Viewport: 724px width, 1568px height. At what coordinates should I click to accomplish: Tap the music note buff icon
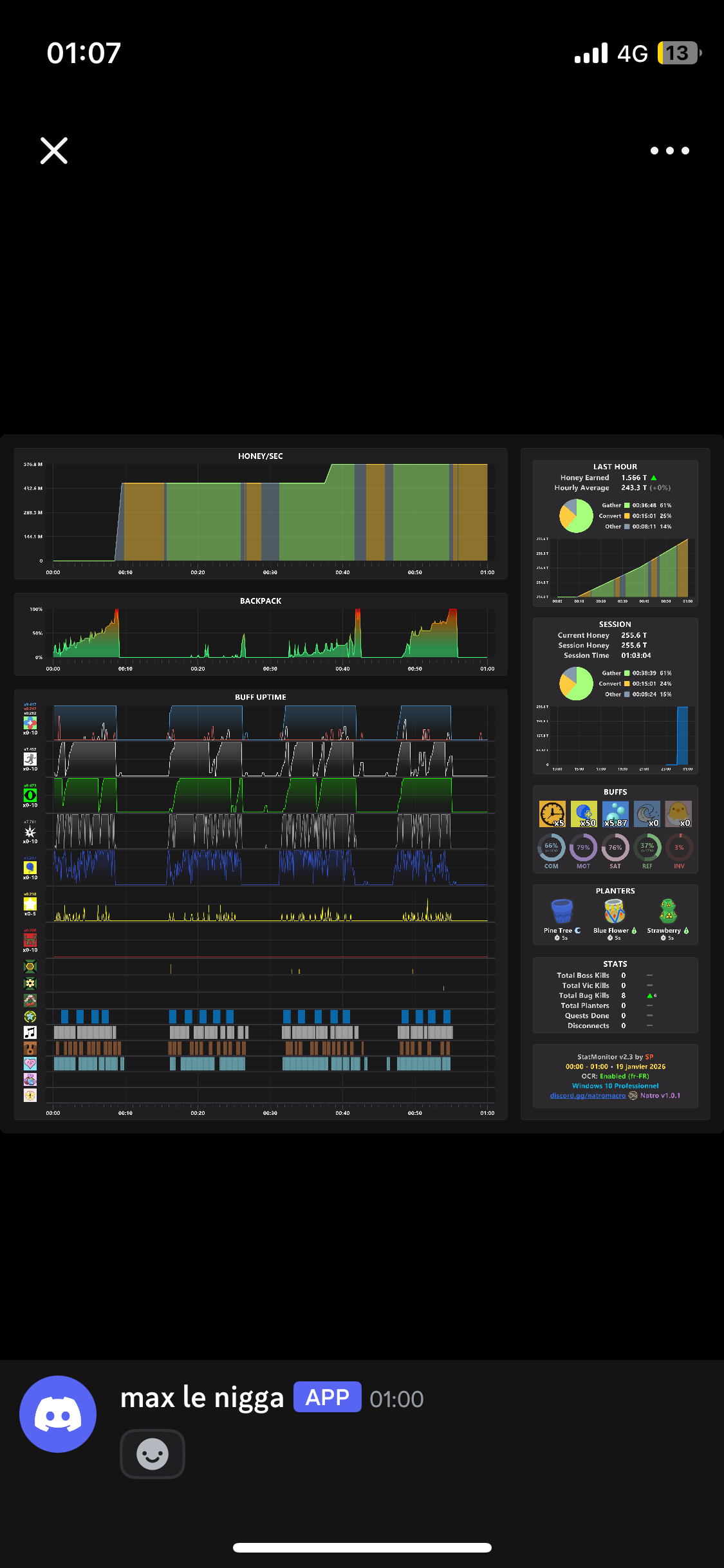[30, 1032]
